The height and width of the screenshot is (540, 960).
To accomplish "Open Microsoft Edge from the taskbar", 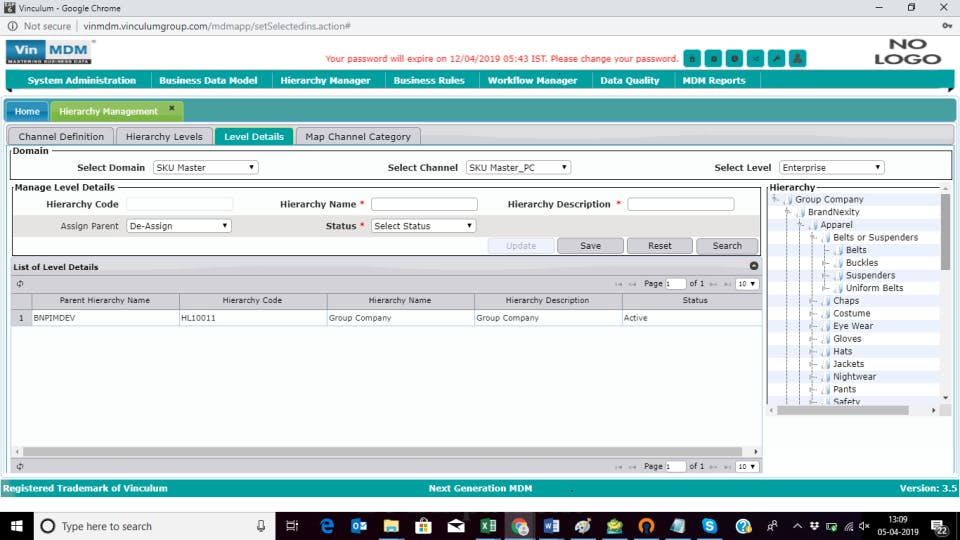I will (327, 526).
